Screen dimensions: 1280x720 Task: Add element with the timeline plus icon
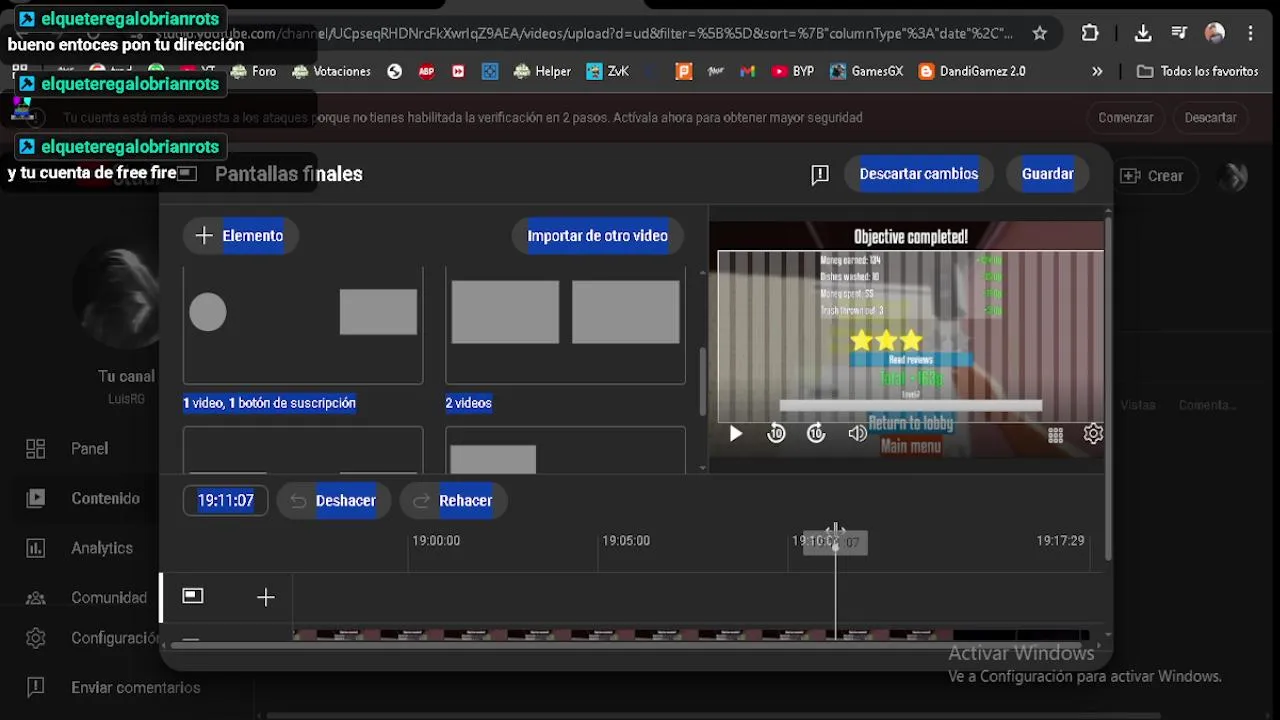265,597
